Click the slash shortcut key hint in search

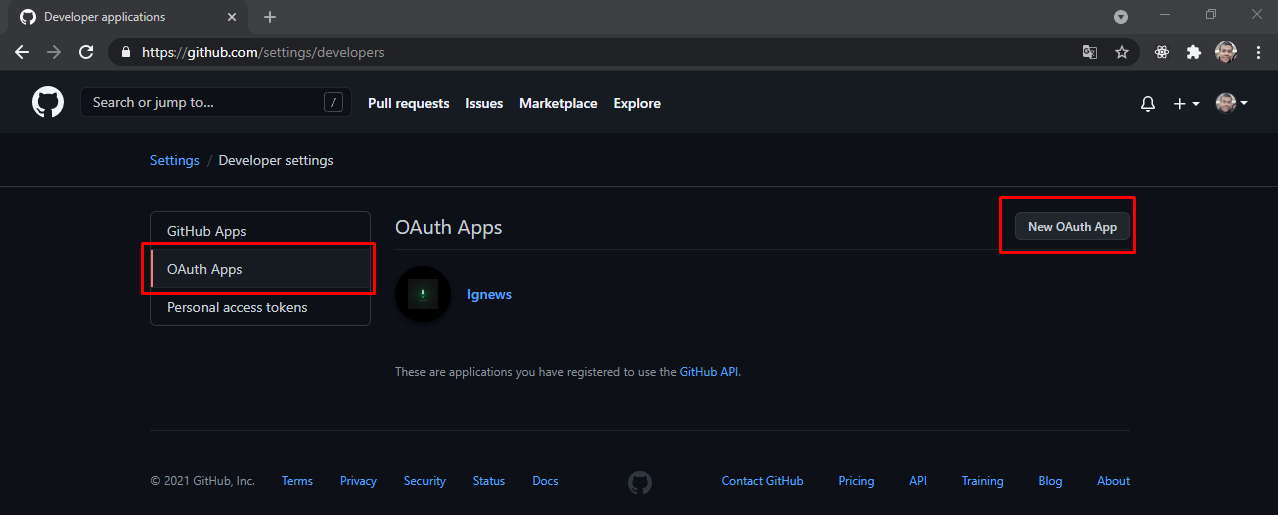334,102
